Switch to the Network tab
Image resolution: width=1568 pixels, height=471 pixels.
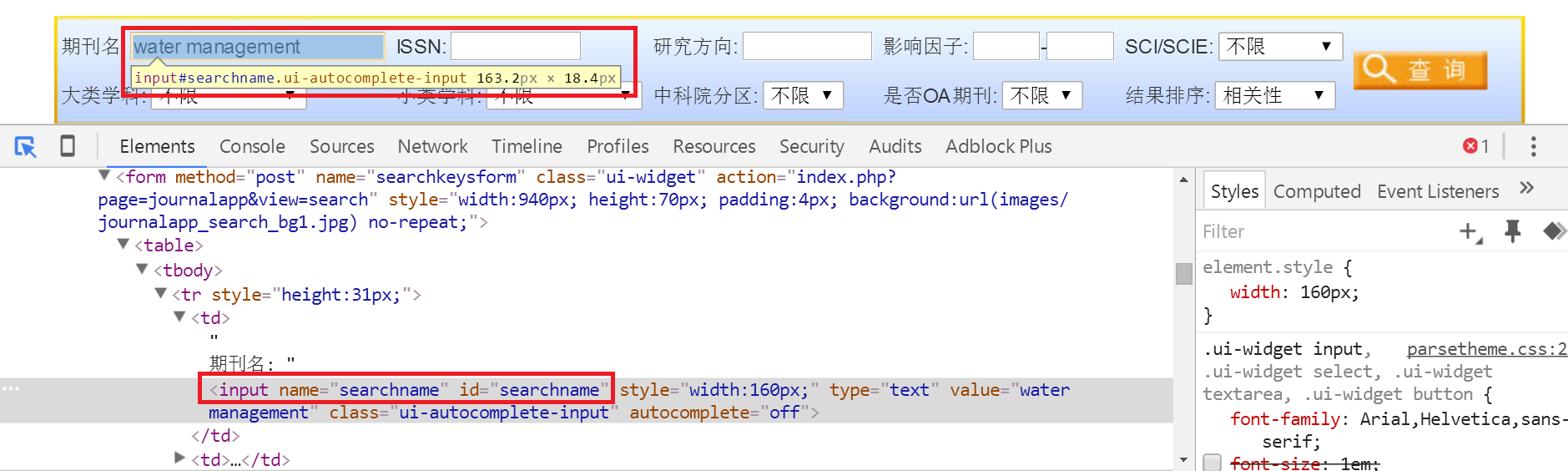click(432, 146)
